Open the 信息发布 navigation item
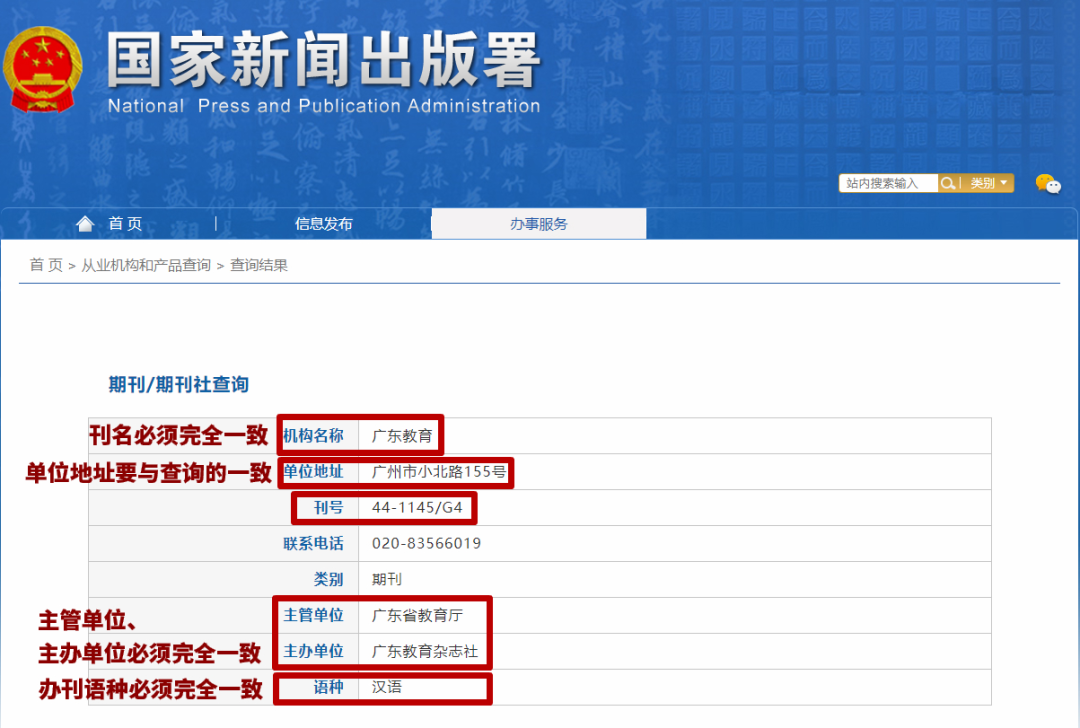The image size is (1080, 728). tap(324, 224)
